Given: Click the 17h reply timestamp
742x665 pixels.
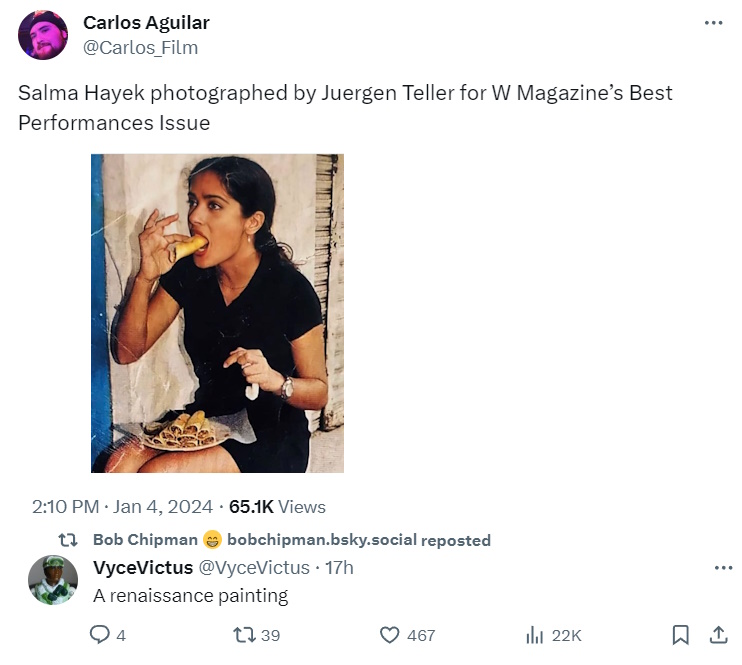Looking at the screenshot, I should (340, 568).
